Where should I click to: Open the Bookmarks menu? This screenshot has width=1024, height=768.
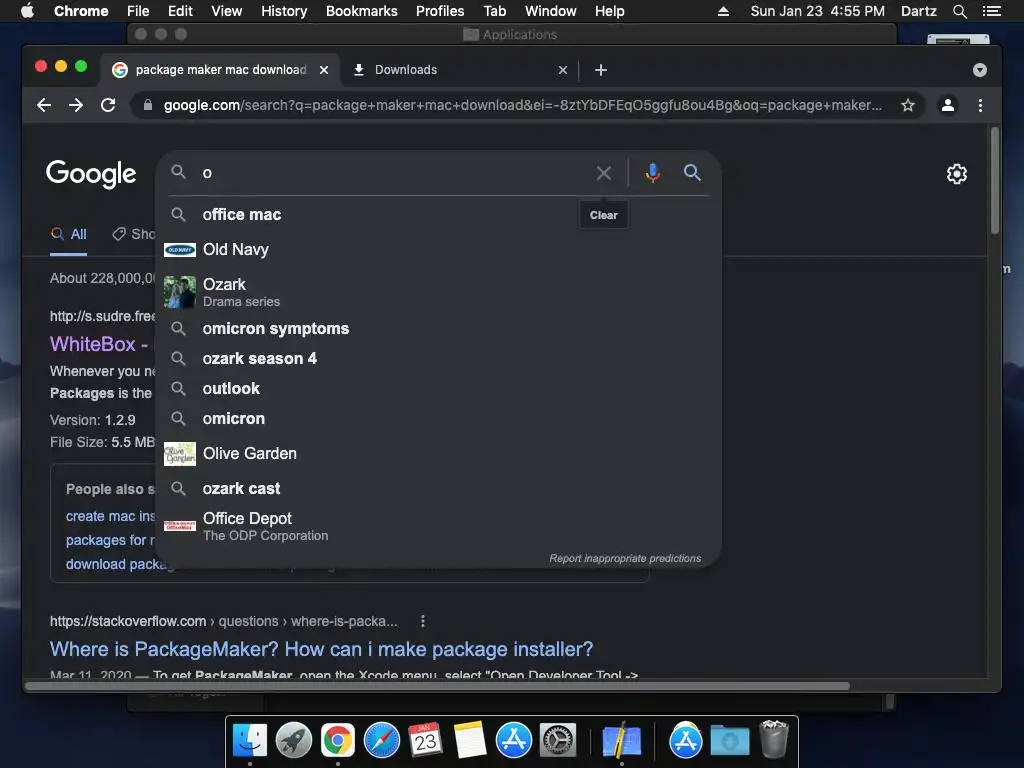click(x=362, y=11)
